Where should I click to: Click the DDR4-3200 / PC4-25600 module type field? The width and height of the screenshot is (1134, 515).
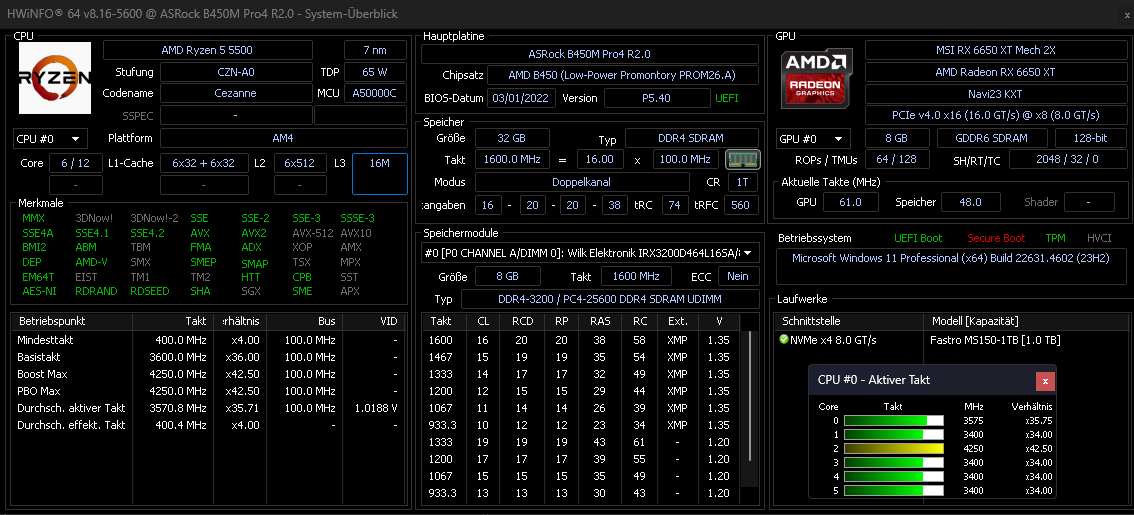610,299
